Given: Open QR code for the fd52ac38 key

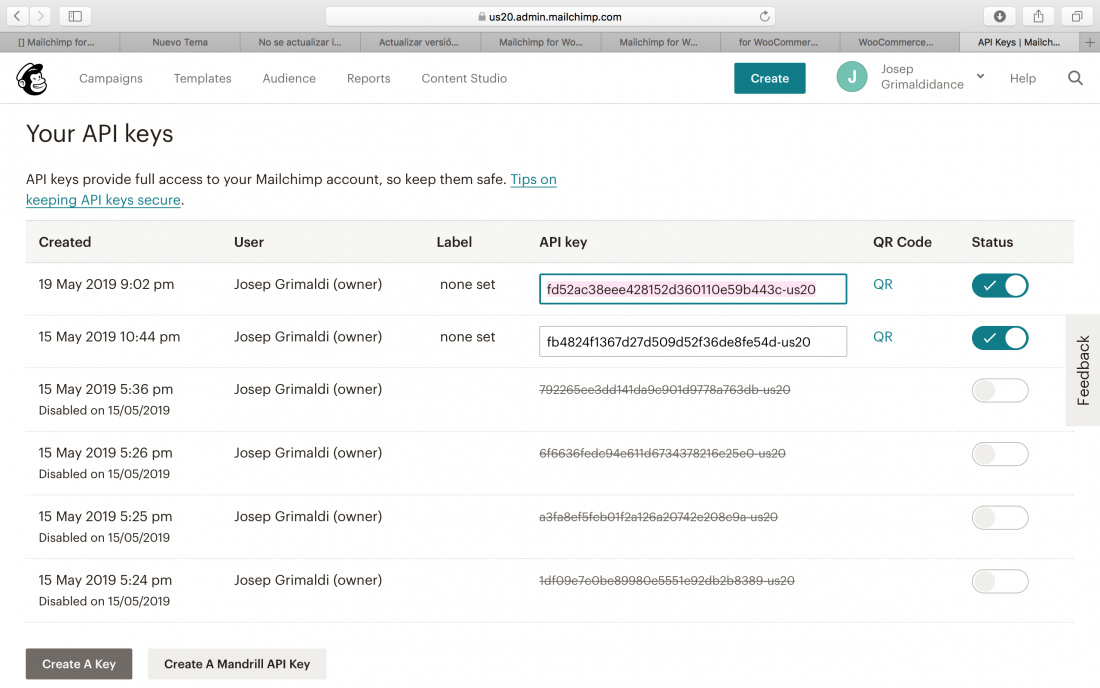Looking at the screenshot, I should click(x=883, y=284).
